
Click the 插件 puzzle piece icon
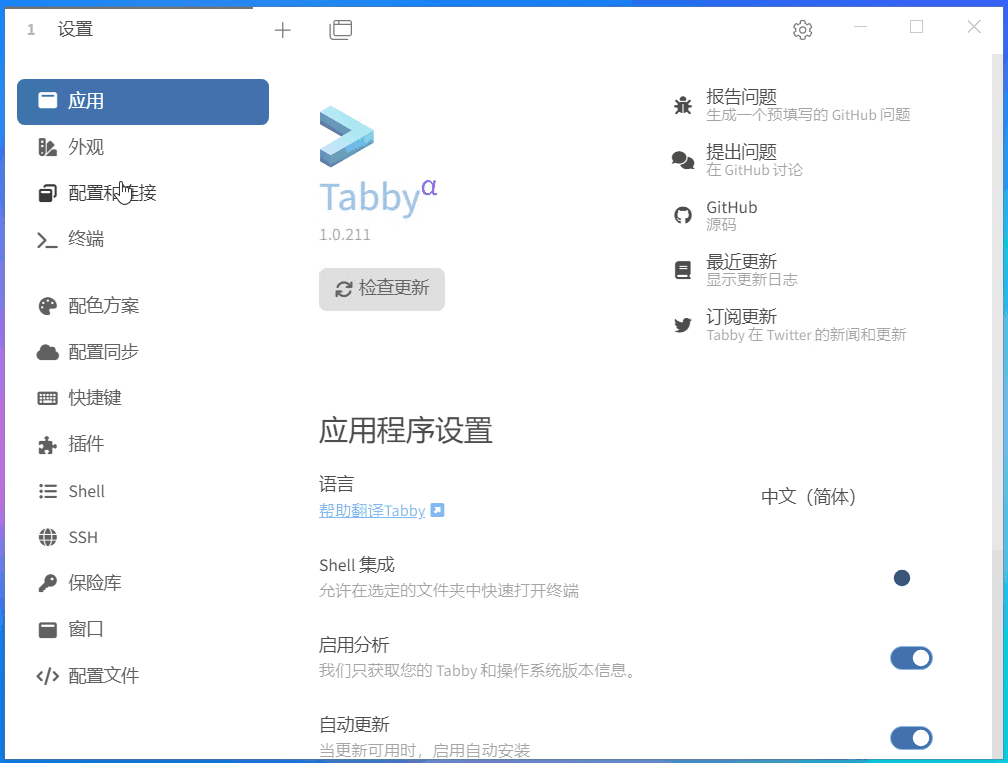(x=47, y=444)
